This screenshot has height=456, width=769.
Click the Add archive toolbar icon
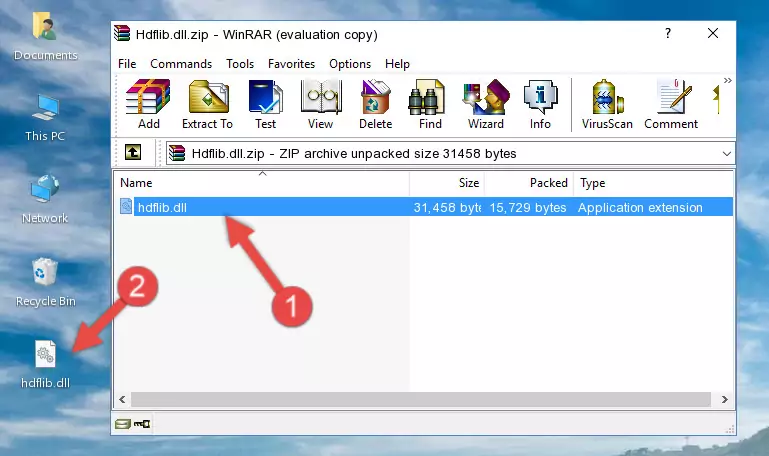tap(148, 104)
